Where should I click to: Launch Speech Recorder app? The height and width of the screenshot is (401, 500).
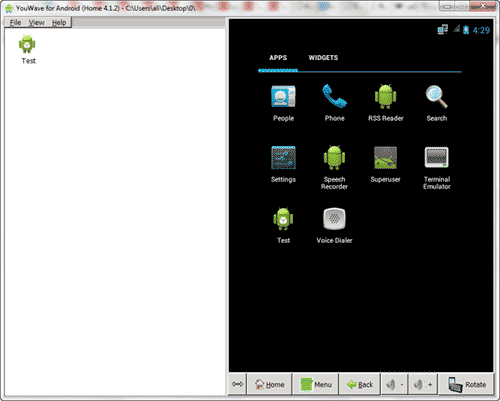(x=334, y=167)
